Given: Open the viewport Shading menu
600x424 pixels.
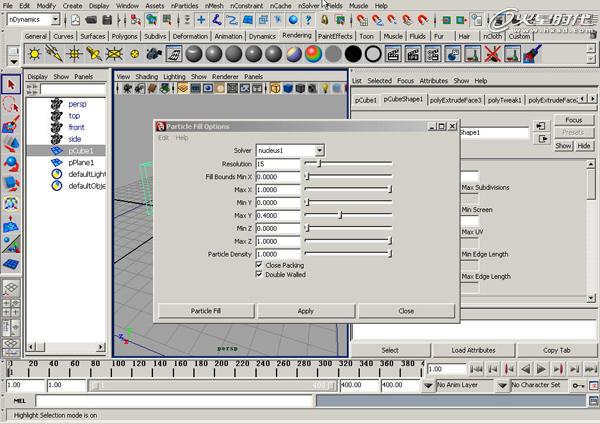Looking at the screenshot, I should (146, 77).
